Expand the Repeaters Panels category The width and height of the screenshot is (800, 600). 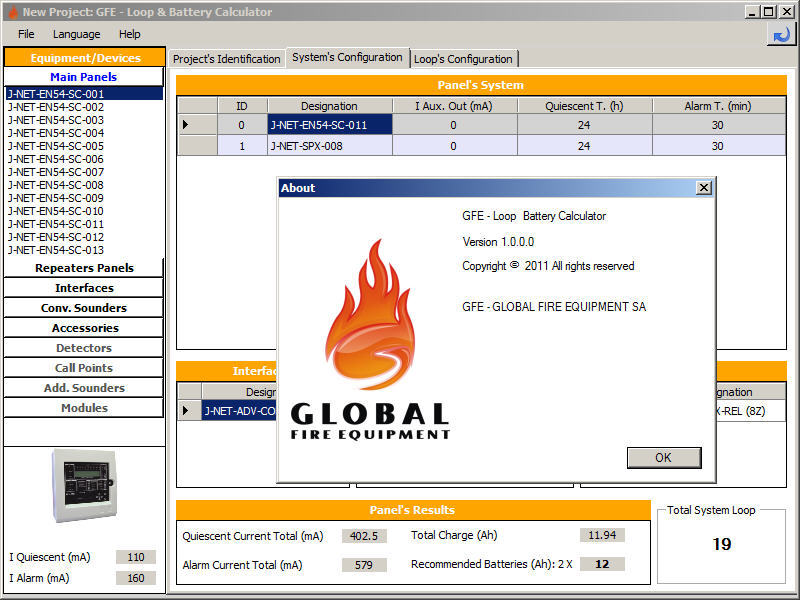(x=84, y=268)
